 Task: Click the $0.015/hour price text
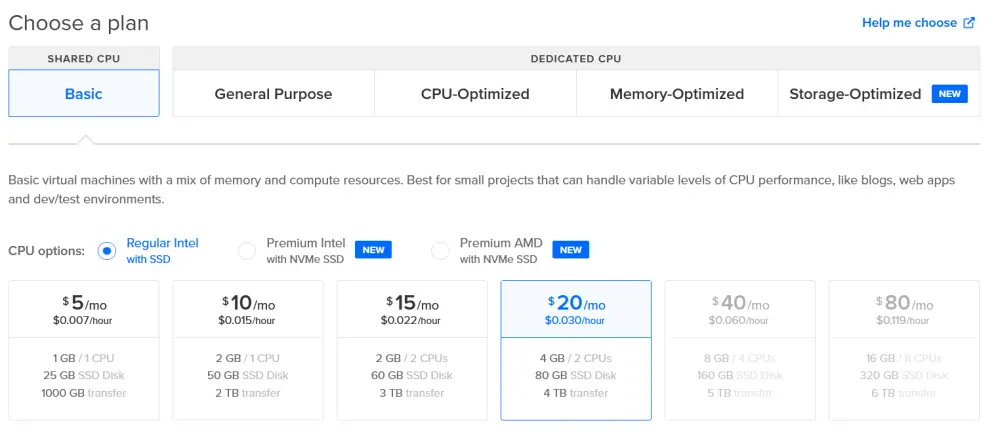tap(247, 321)
